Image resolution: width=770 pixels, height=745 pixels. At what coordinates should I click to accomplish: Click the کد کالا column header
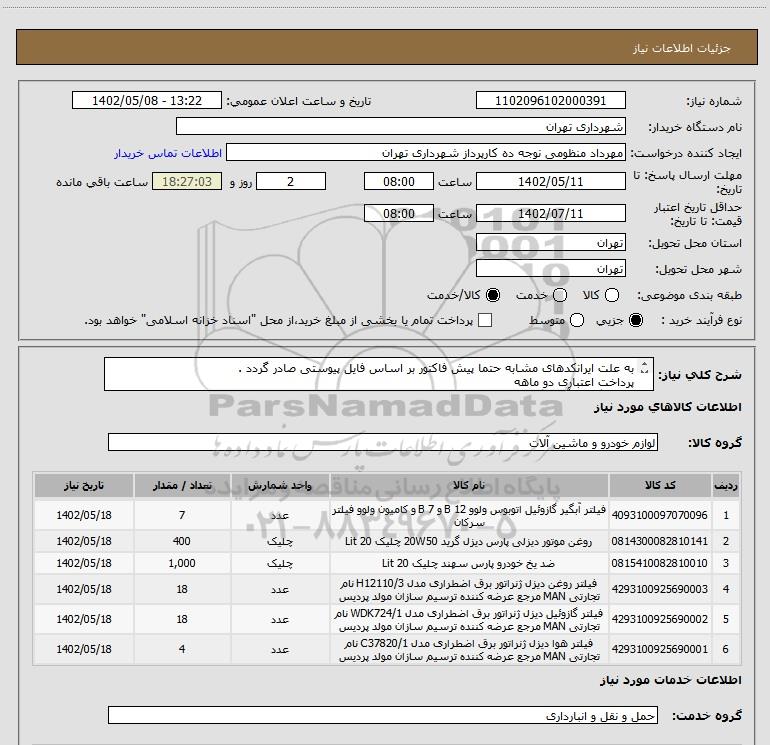[660, 485]
